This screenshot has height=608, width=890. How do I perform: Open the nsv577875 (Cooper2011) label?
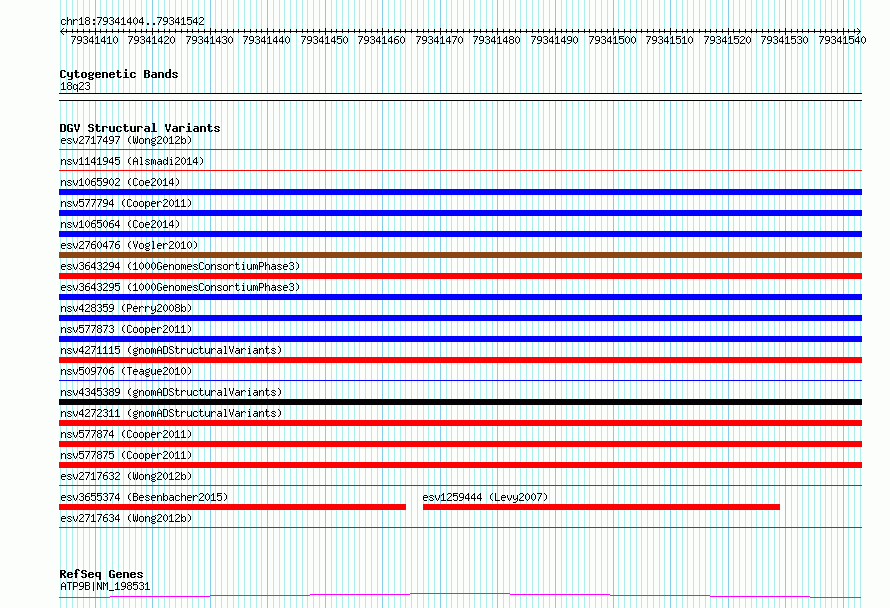pos(126,455)
